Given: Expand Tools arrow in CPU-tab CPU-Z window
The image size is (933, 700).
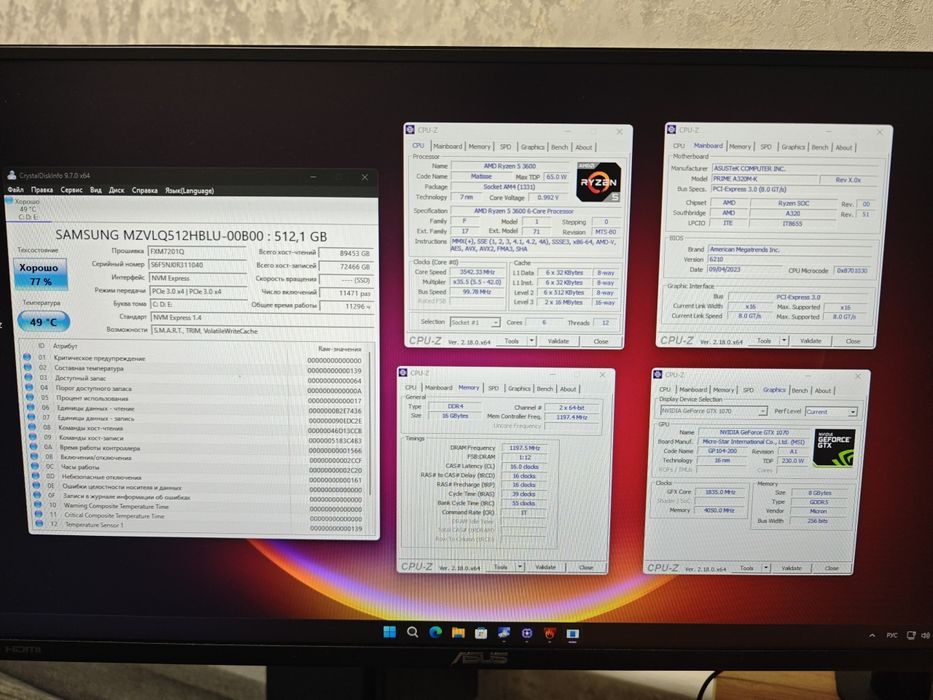Looking at the screenshot, I should click(531, 341).
